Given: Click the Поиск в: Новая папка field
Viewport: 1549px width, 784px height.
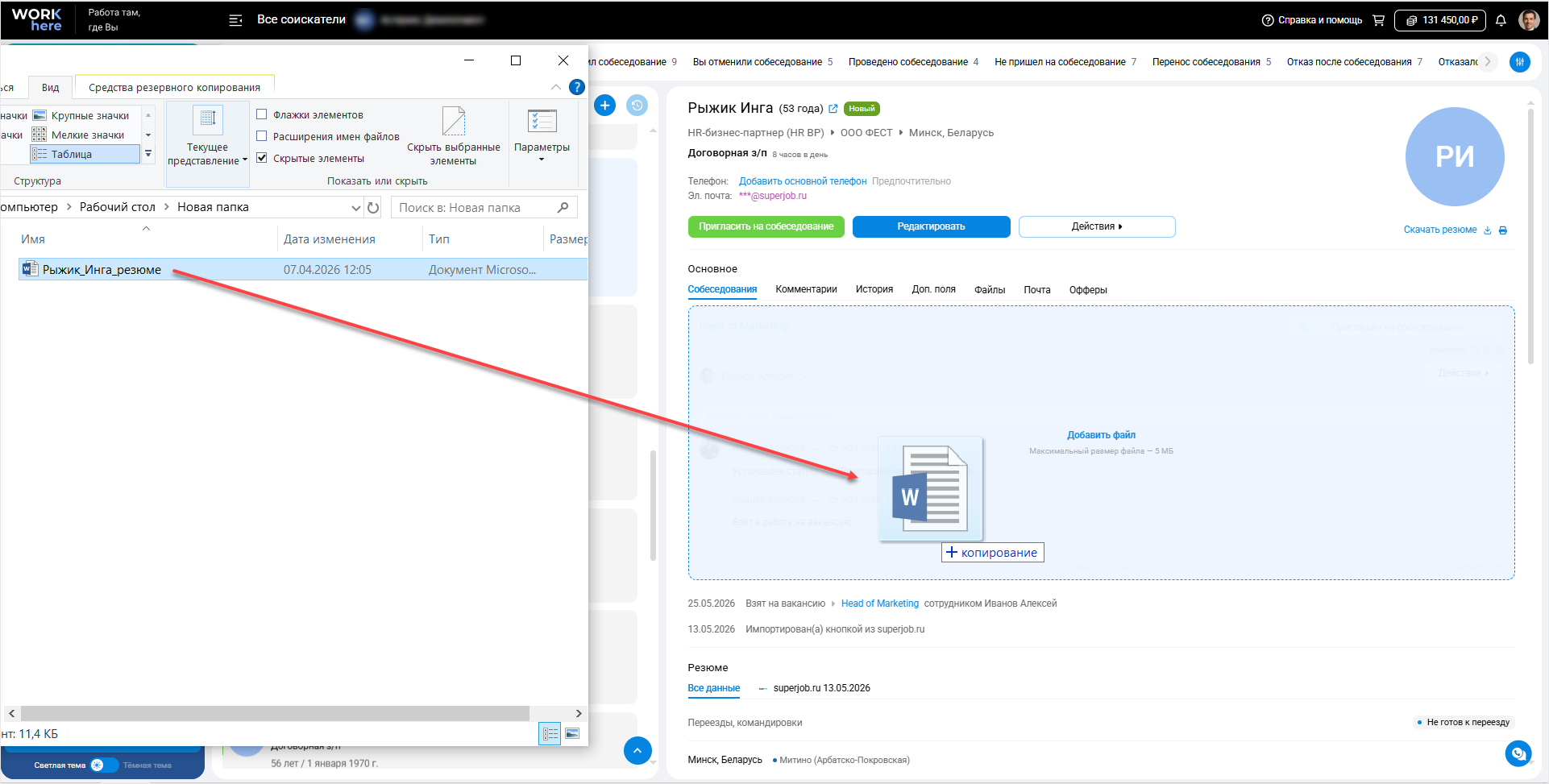Looking at the screenshot, I should pyautogui.click(x=484, y=208).
